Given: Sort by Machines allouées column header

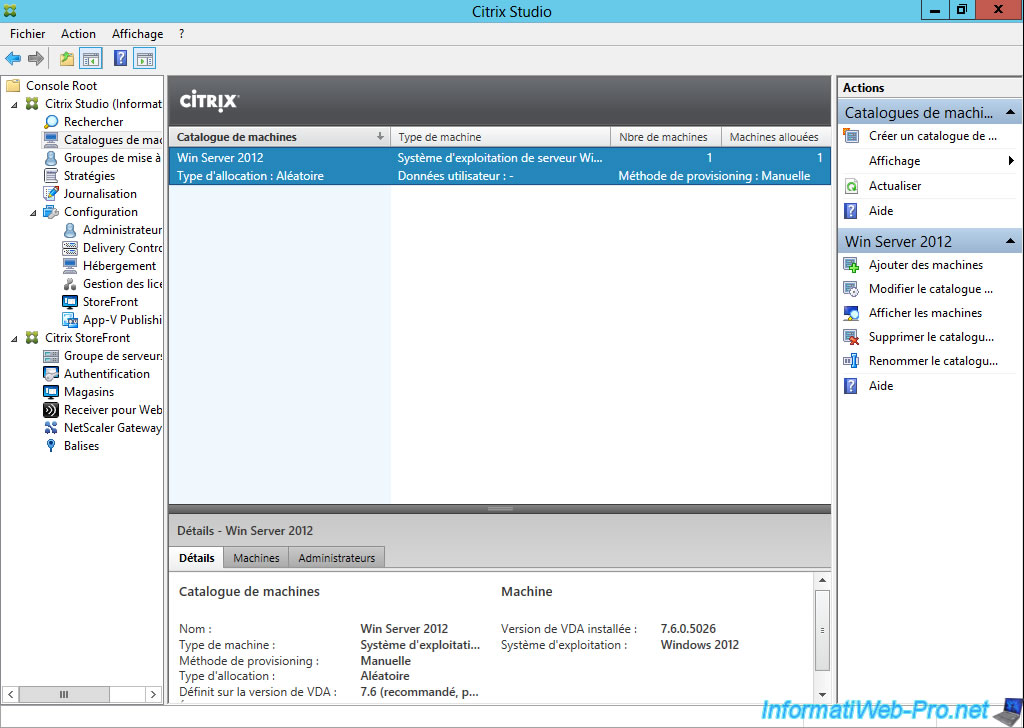Looking at the screenshot, I should pos(775,137).
